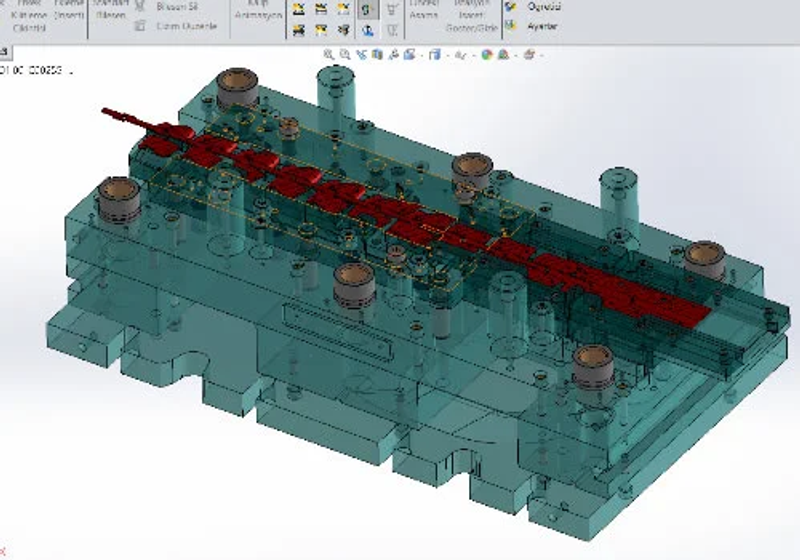Click the Standart Bileşen ribbon button
This screenshot has height=560, width=800.
coord(110,10)
